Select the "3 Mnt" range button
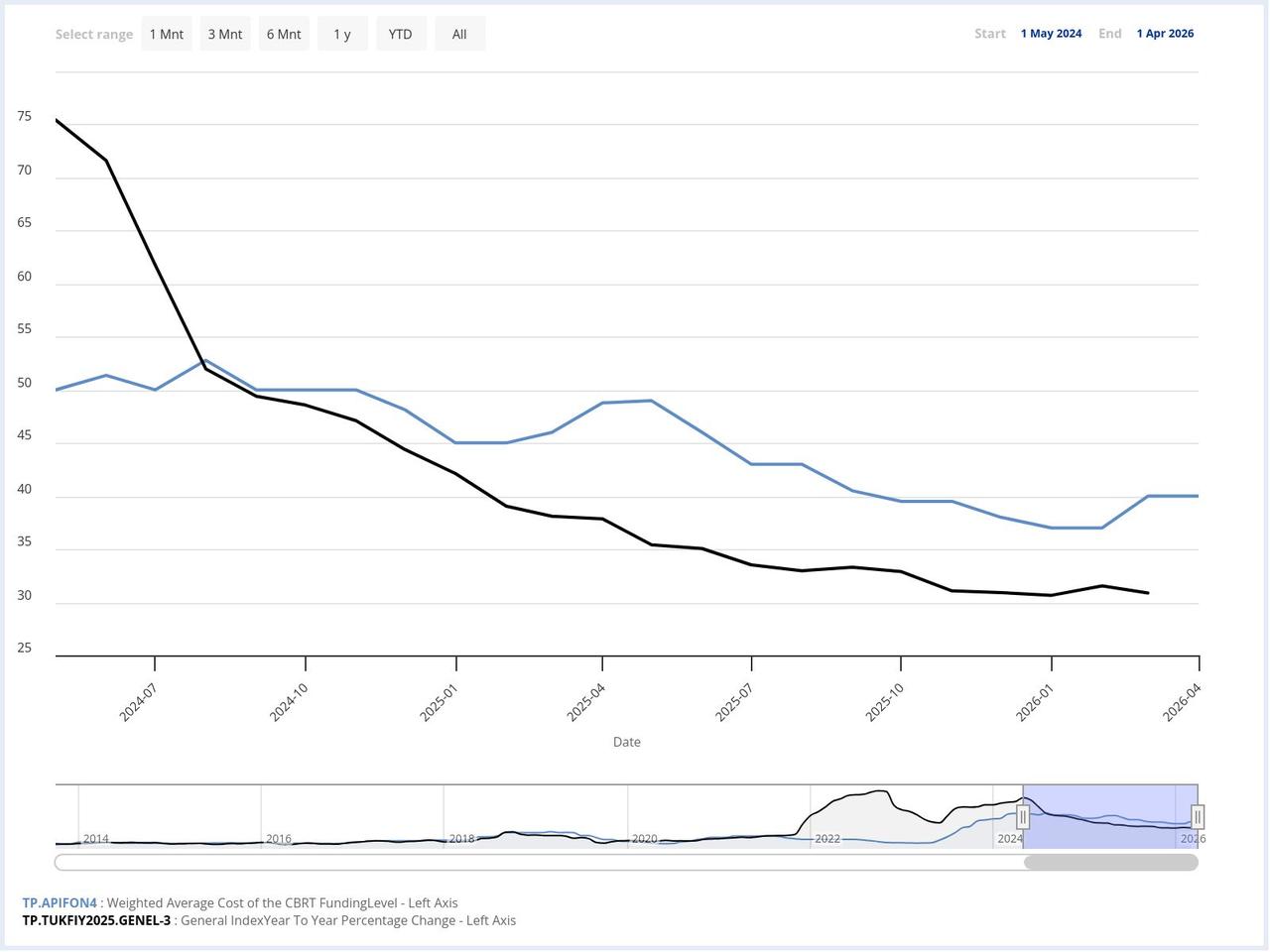Viewport: 1270px width, 952px height. [x=224, y=33]
